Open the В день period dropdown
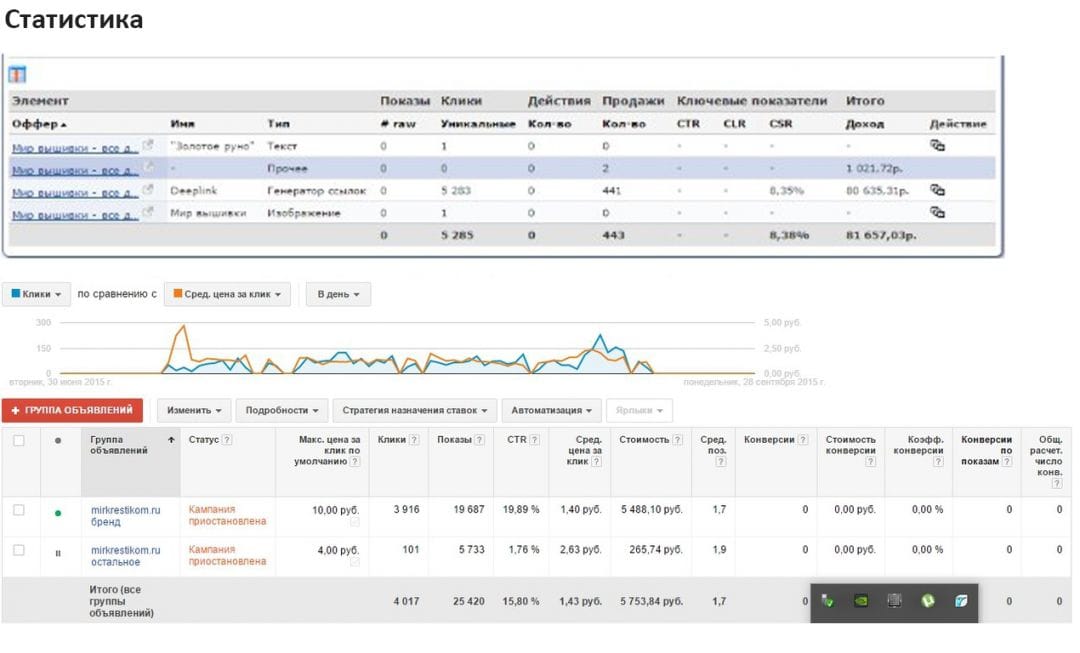Image resolution: width=1080 pixels, height=653 pixels. point(338,294)
